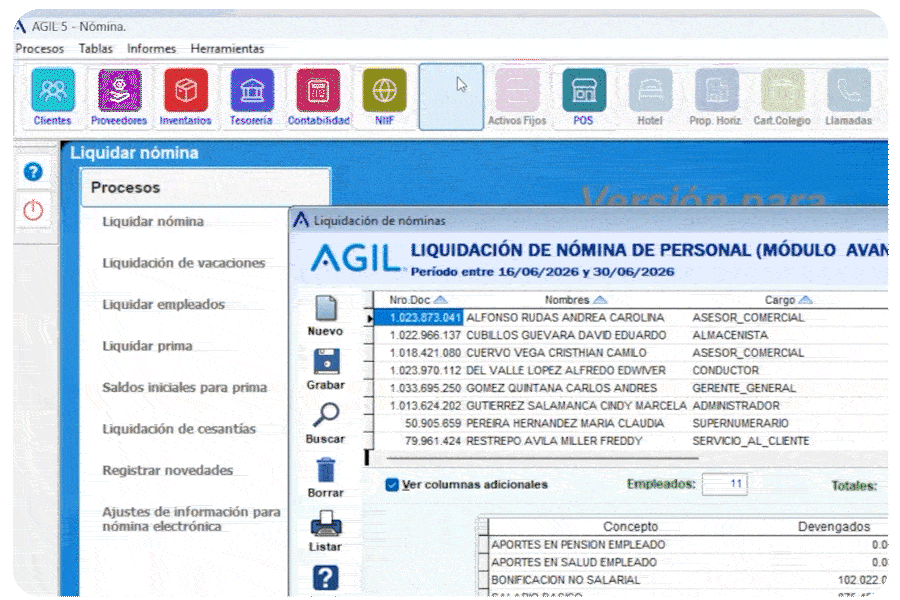Screen dimensions: 900x600
Task: Toggle Ver columnas adicionales checkbox
Action: 392,485
